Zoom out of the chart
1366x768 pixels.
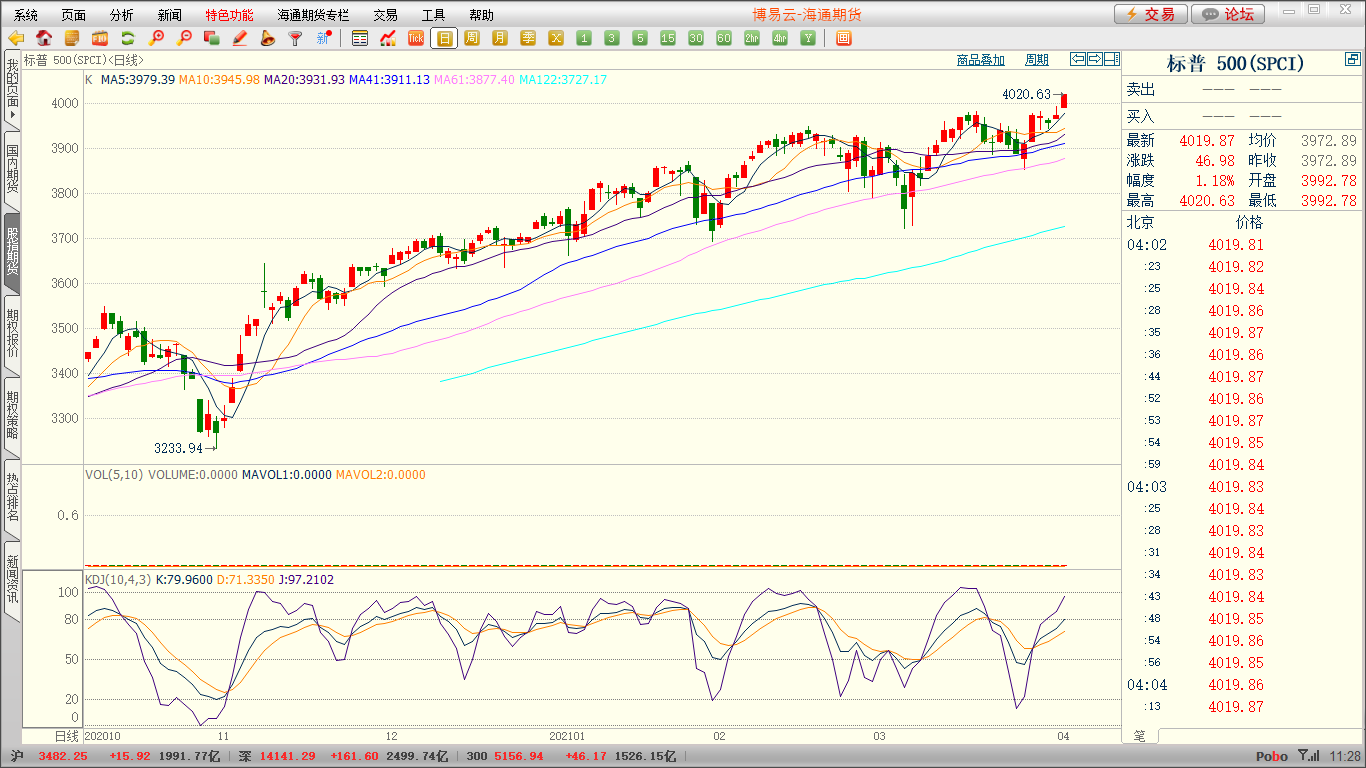tap(184, 38)
